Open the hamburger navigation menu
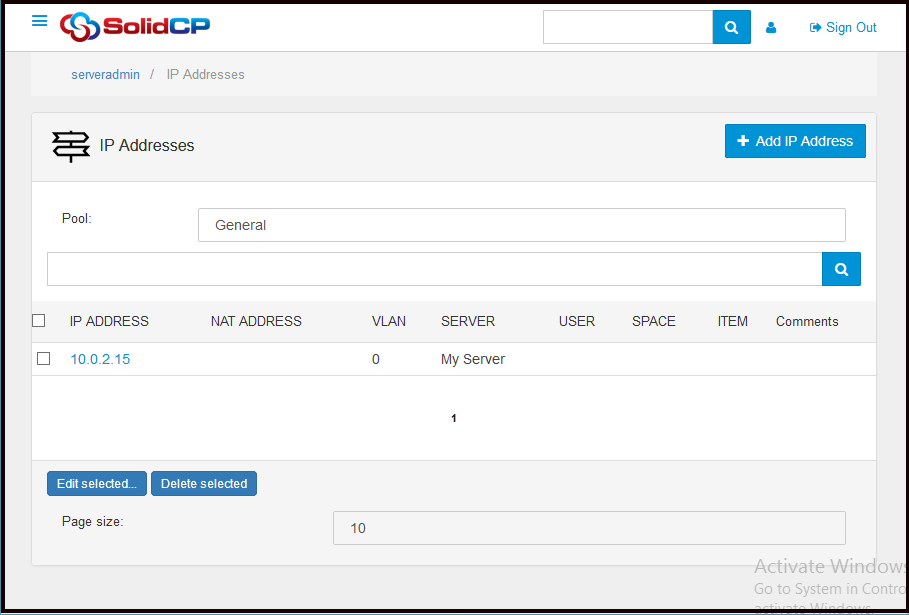Viewport: 909px width, 615px height. [40, 21]
